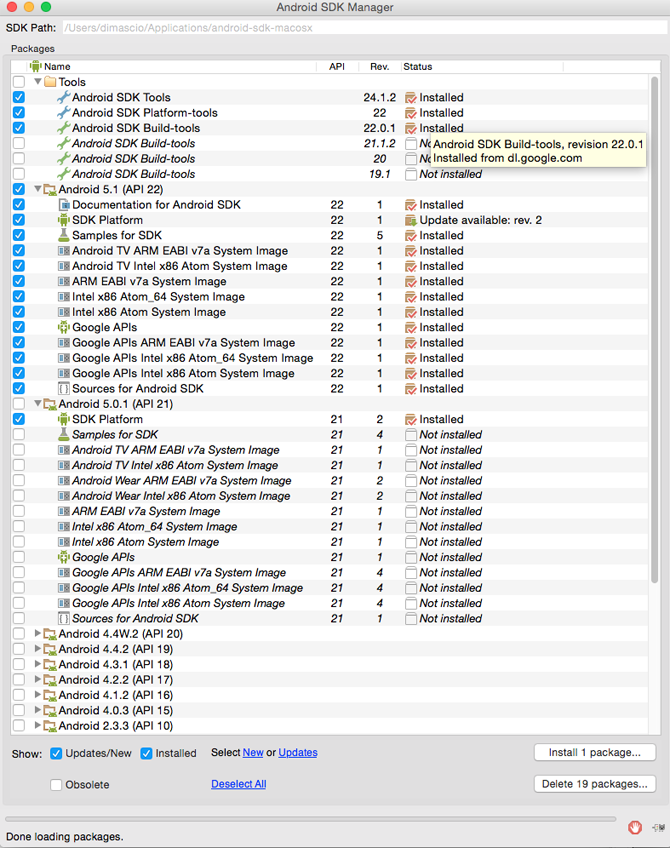The image size is (670, 848).
Task: Click the log icon at bottom-right corner
Action: [x=658, y=827]
